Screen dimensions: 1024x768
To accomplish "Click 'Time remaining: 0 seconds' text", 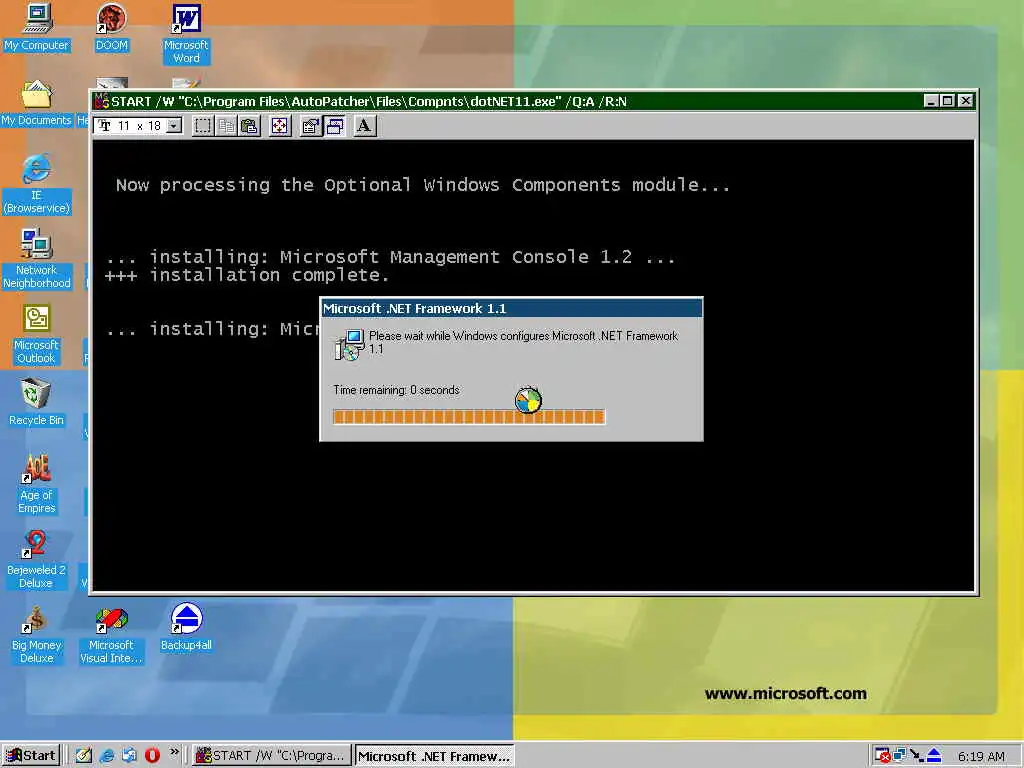I will click(x=396, y=390).
